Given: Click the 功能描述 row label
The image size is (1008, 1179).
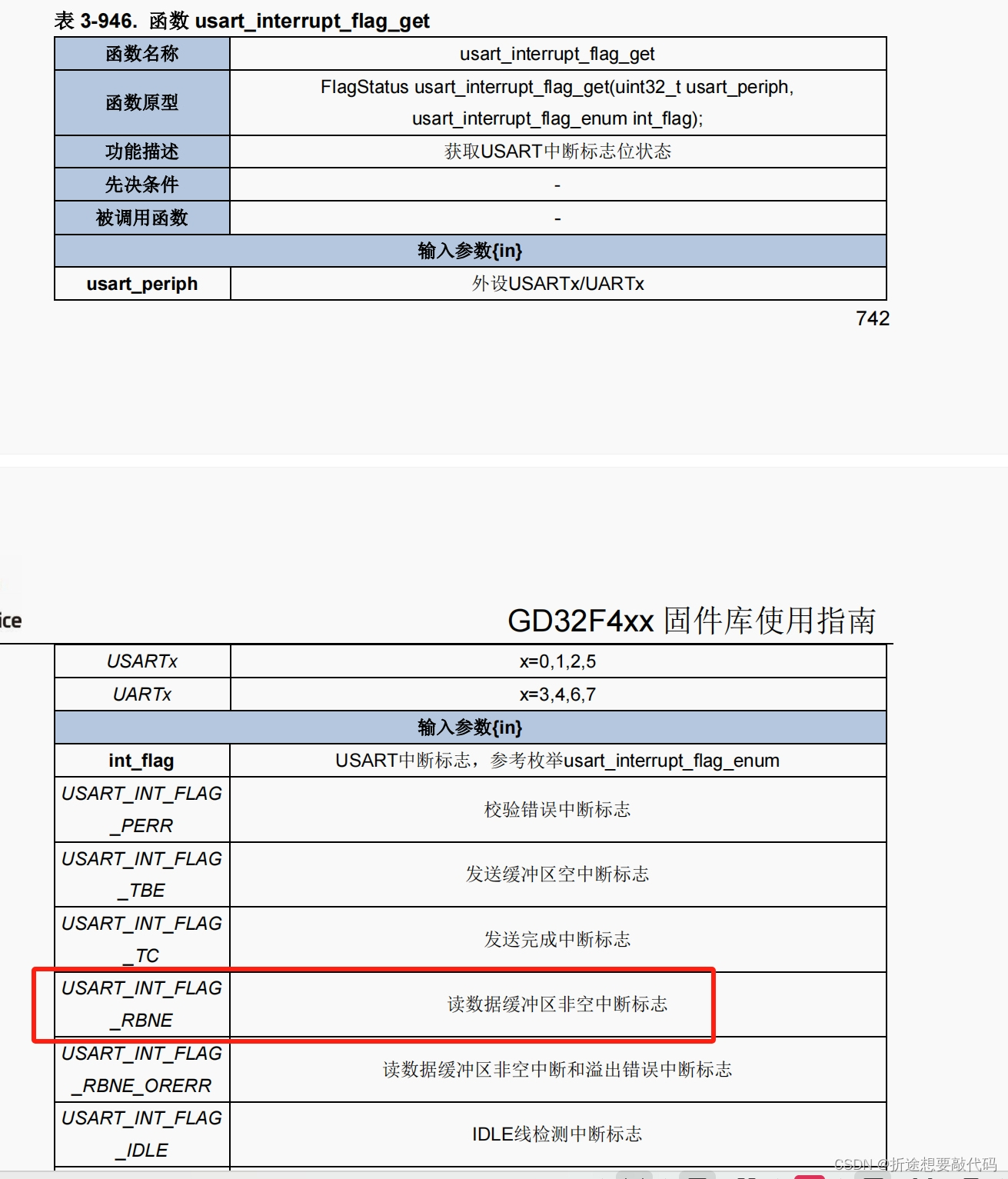Looking at the screenshot, I should click(141, 152).
